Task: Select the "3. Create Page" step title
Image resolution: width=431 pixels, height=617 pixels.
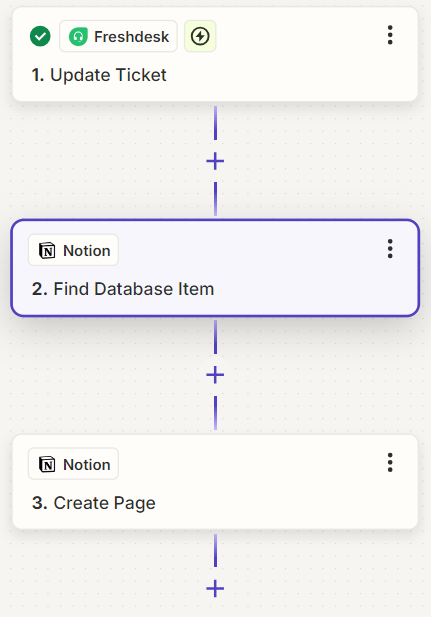Action: pyautogui.click(x=94, y=503)
